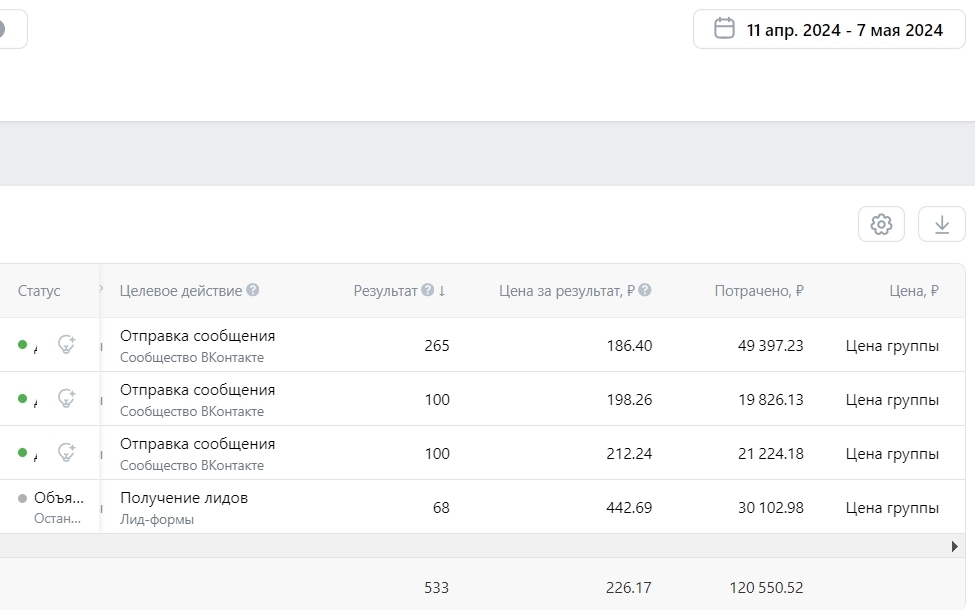Click the download report arrow icon
Screen dimensions: 975x610
[x=941, y=224]
